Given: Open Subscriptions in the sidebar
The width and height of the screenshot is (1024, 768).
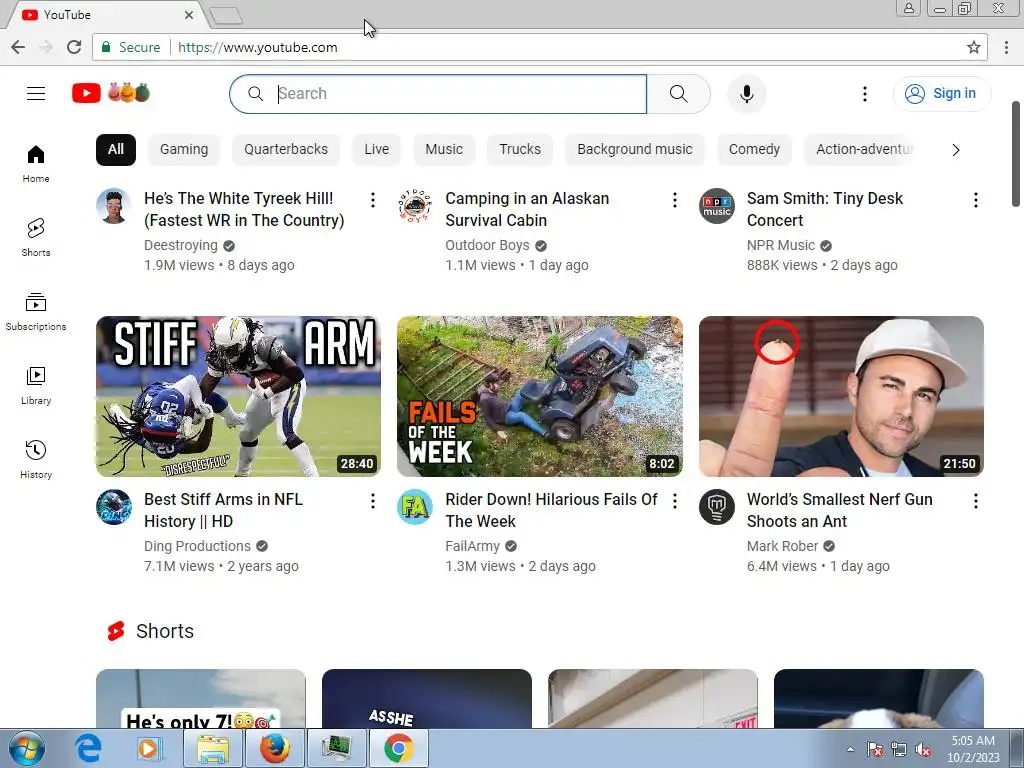Looking at the screenshot, I should pyautogui.click(x=36, y=312).
